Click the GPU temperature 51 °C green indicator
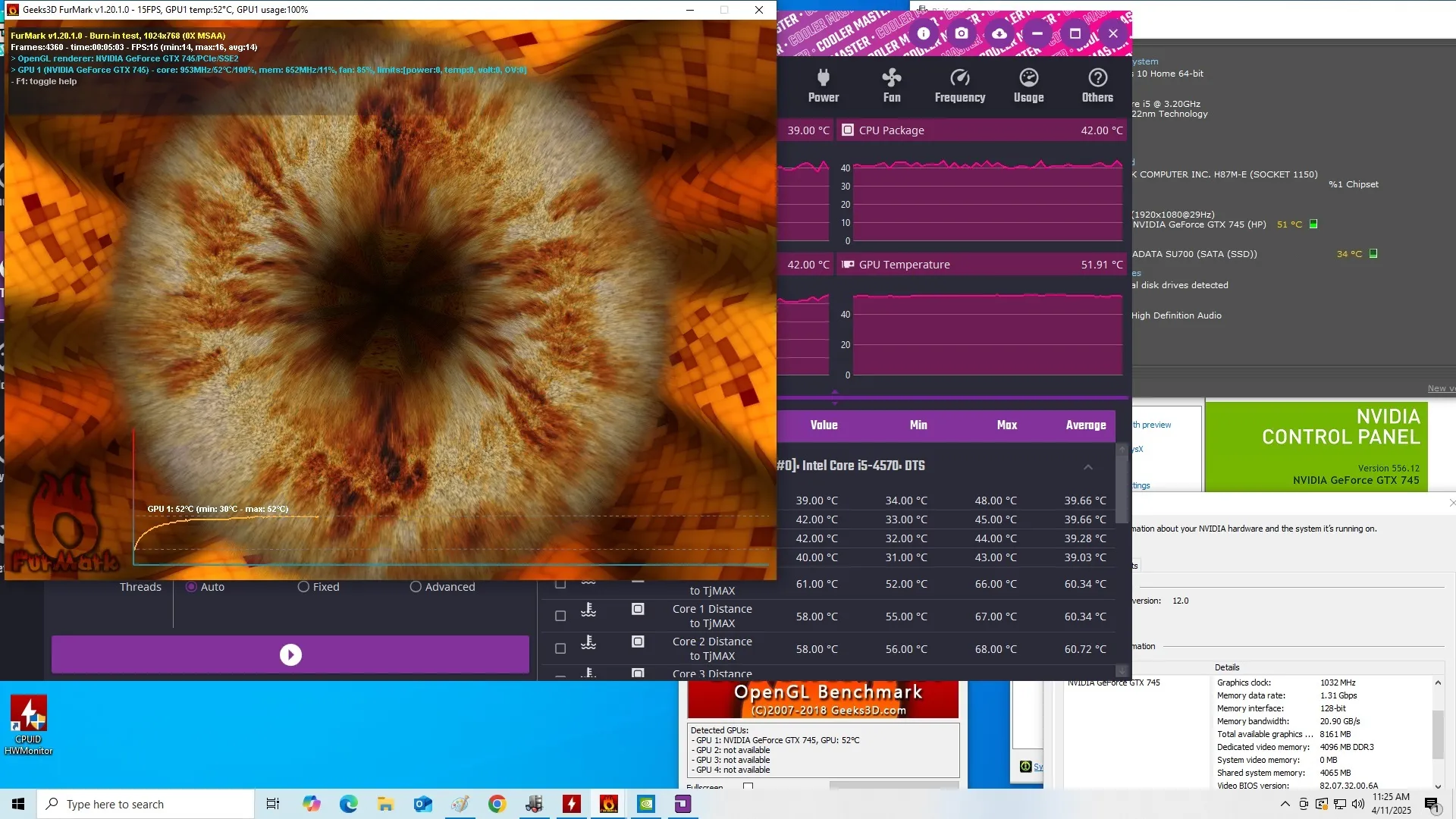 [x=1313, y=224]
